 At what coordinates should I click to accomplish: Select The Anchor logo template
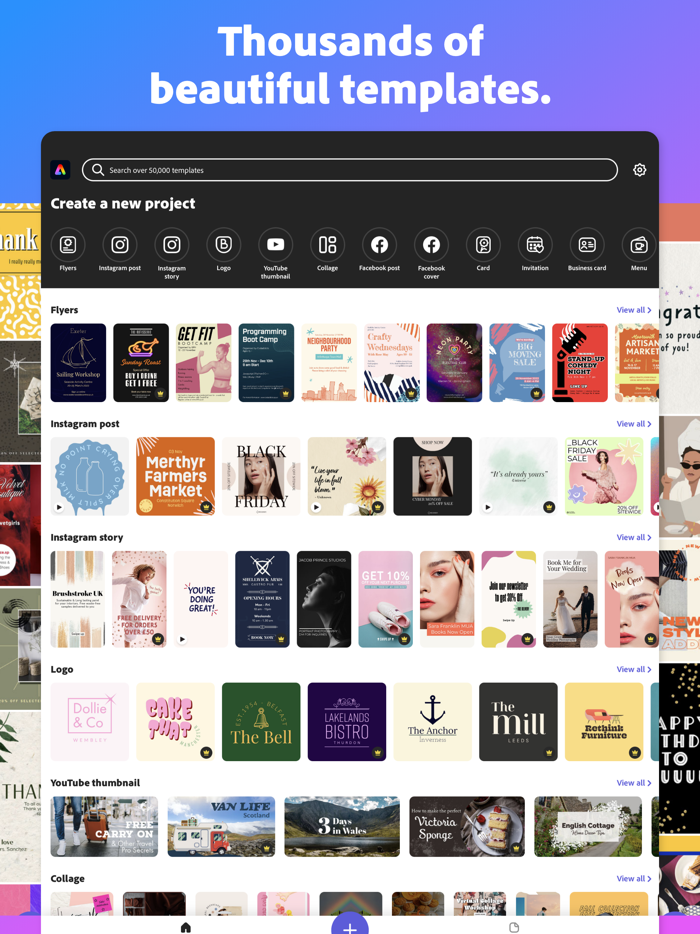point(433,722)
